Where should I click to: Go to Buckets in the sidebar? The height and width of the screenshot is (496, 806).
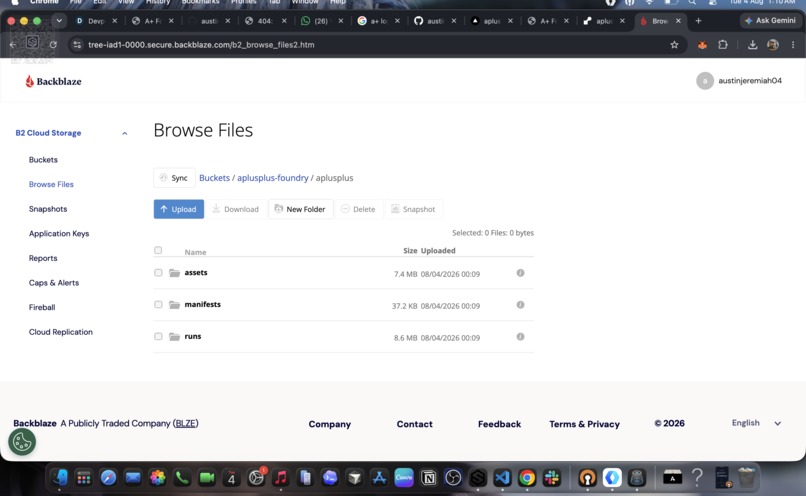(x=43, y=160)
